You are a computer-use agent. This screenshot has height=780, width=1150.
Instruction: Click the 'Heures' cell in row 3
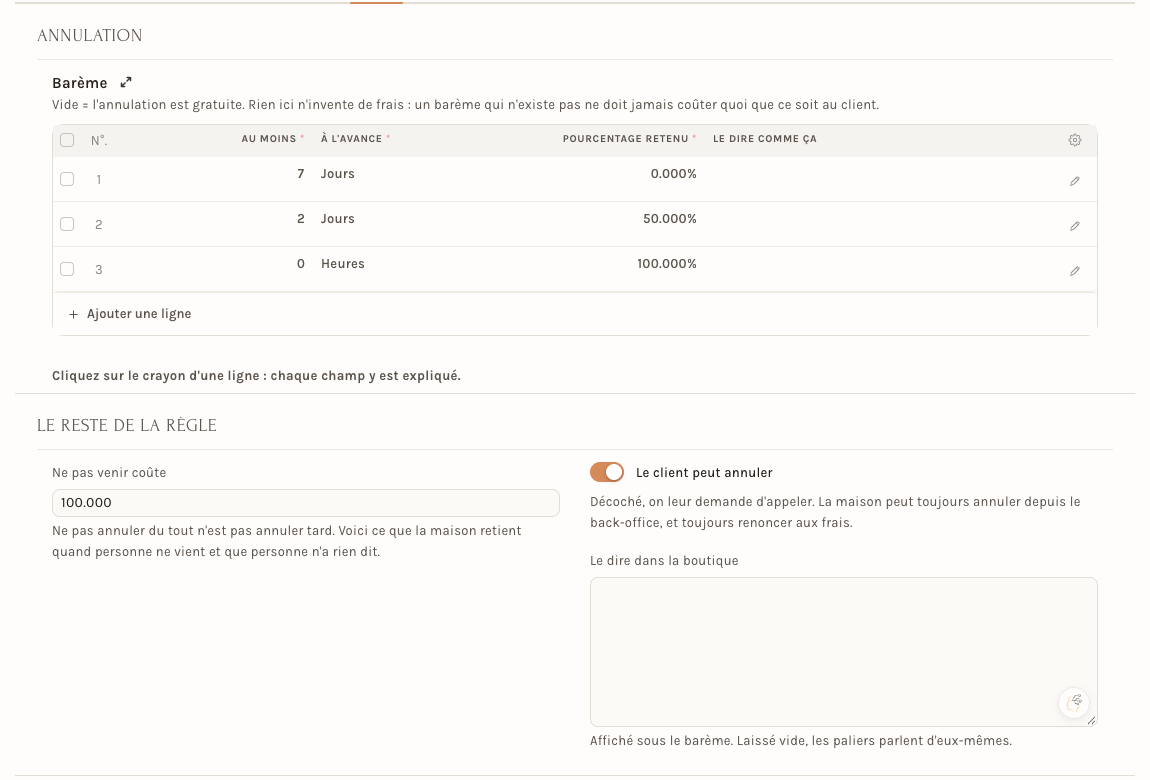[x=343, y=264]
